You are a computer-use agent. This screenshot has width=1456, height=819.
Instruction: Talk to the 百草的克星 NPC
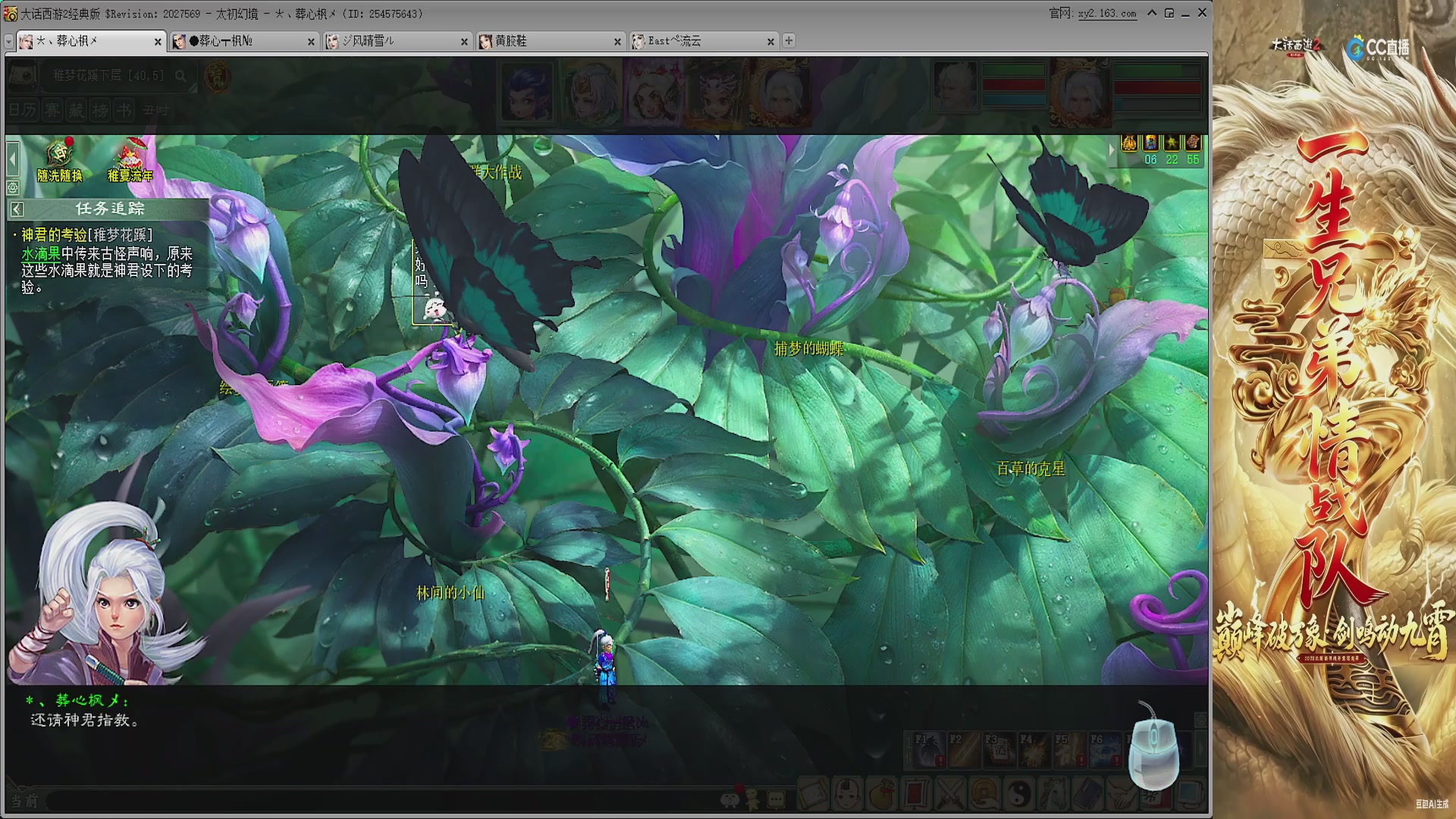[x=1031, y=469]
